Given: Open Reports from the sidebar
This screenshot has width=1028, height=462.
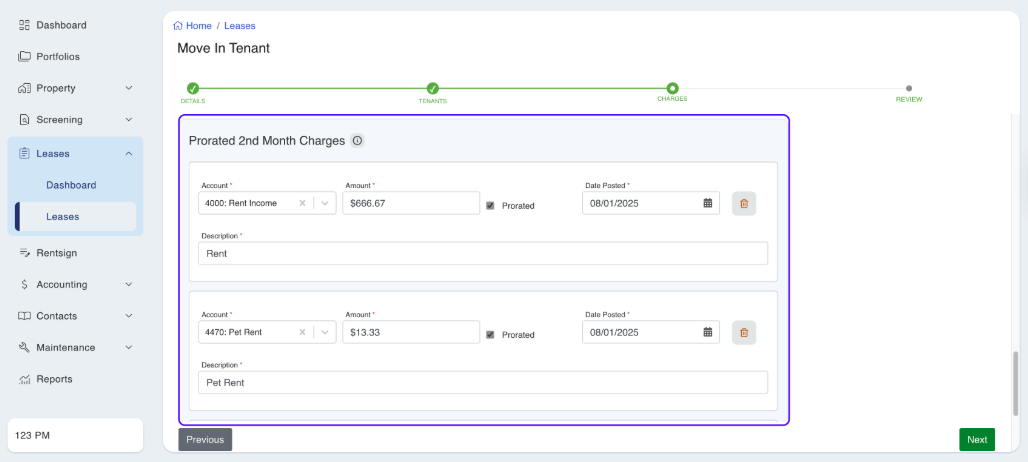Looking at the screenshot, I should tap(54, 379).
